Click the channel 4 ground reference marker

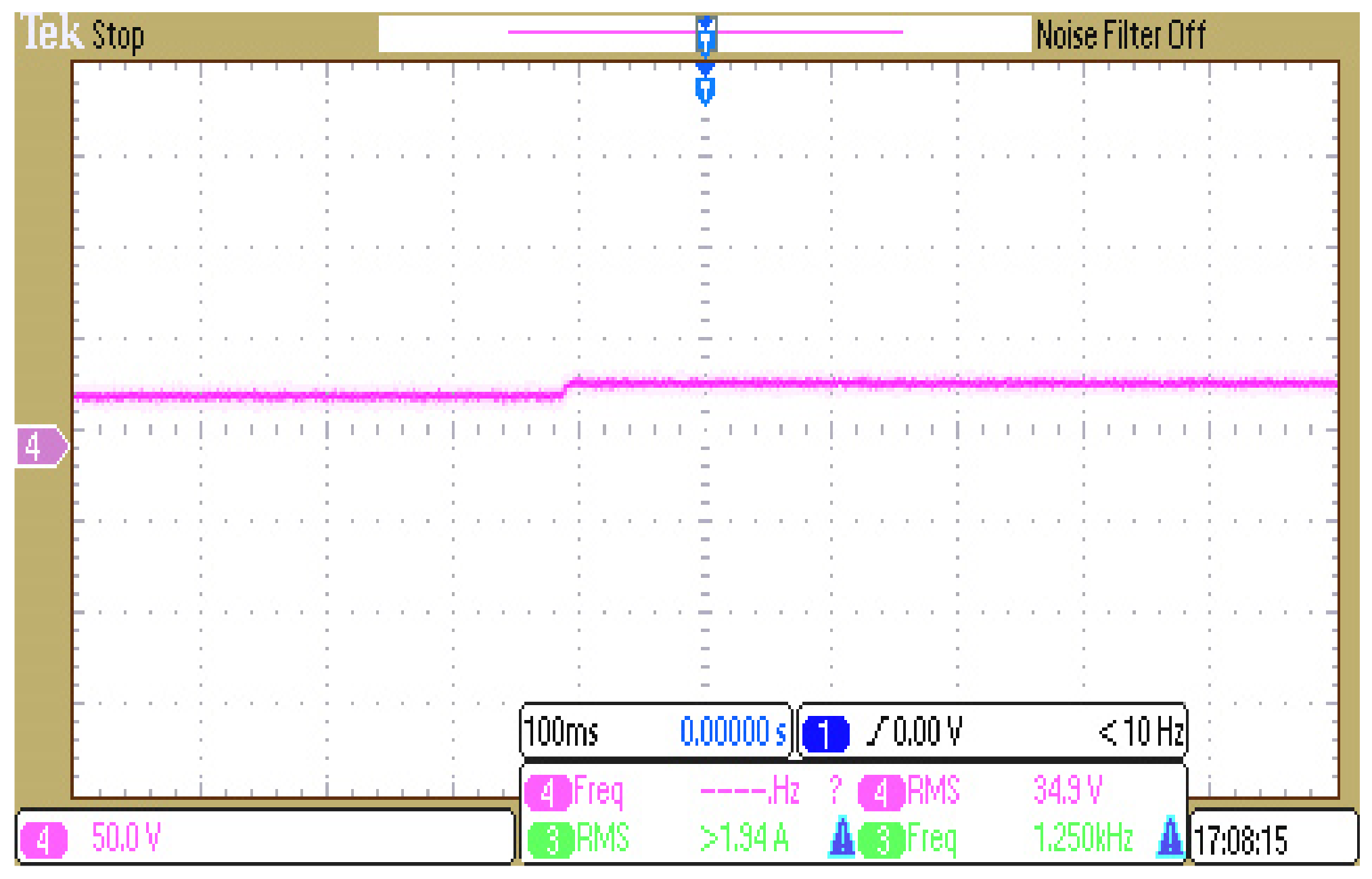pos(41,447)
